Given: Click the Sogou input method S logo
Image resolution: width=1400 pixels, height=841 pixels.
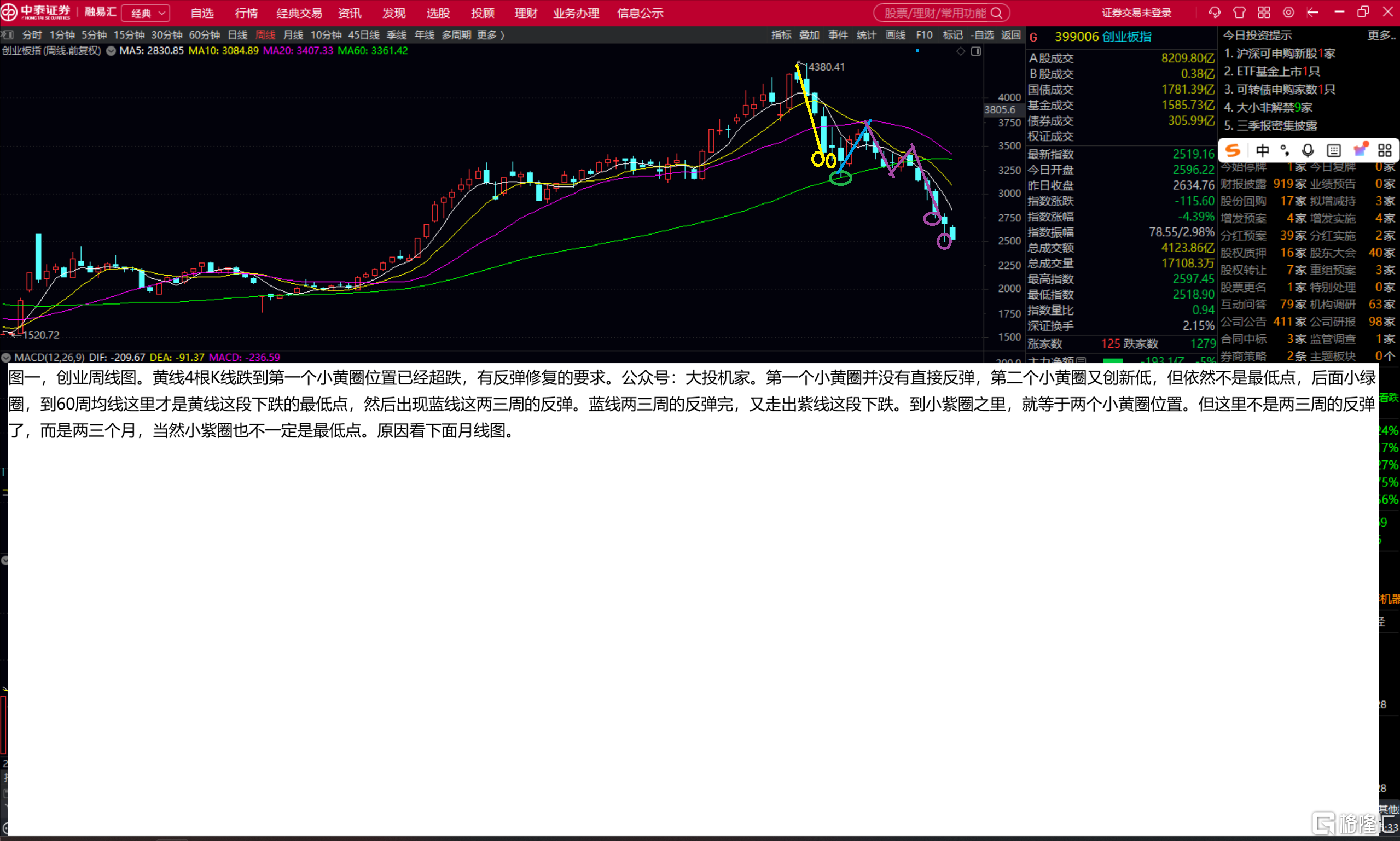Looking at the screenshot, I should tap(1233, 150).
